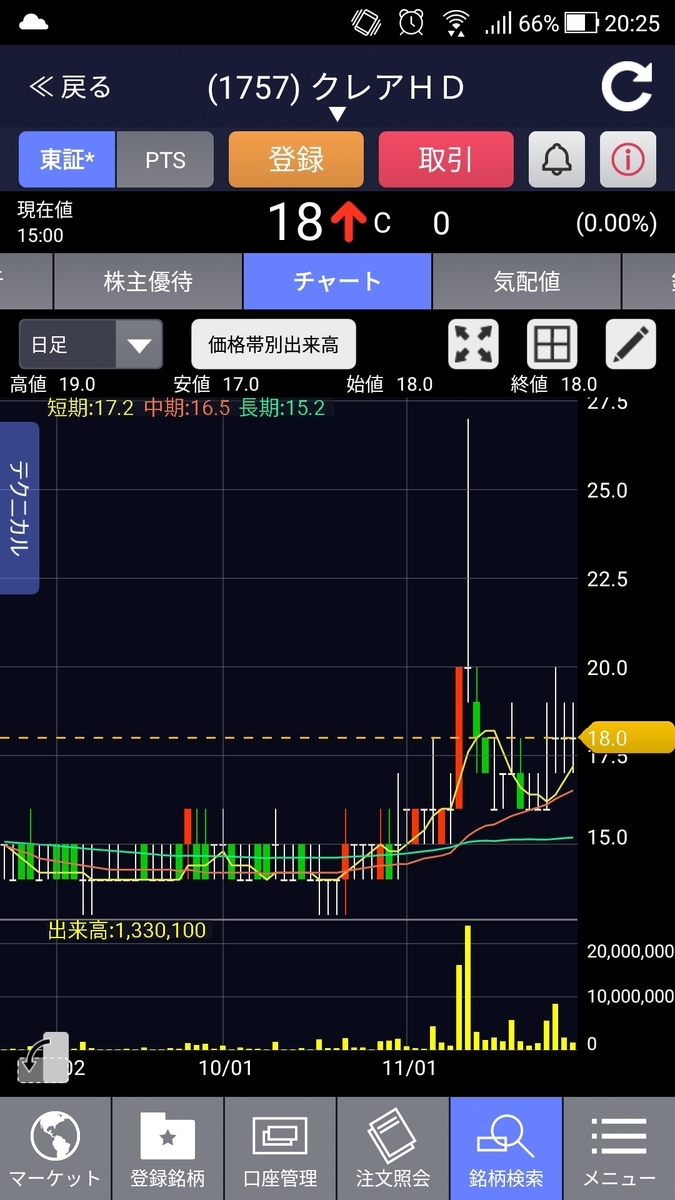
Task: Open 銘柄検索 in bottom bar
Action: pos(506,1148)
